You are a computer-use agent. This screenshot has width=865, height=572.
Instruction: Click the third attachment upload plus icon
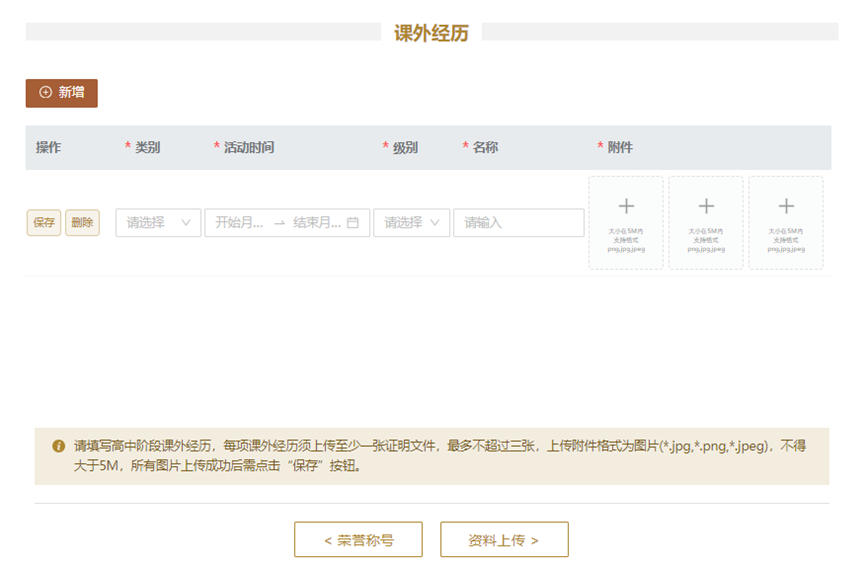(786, 207)
